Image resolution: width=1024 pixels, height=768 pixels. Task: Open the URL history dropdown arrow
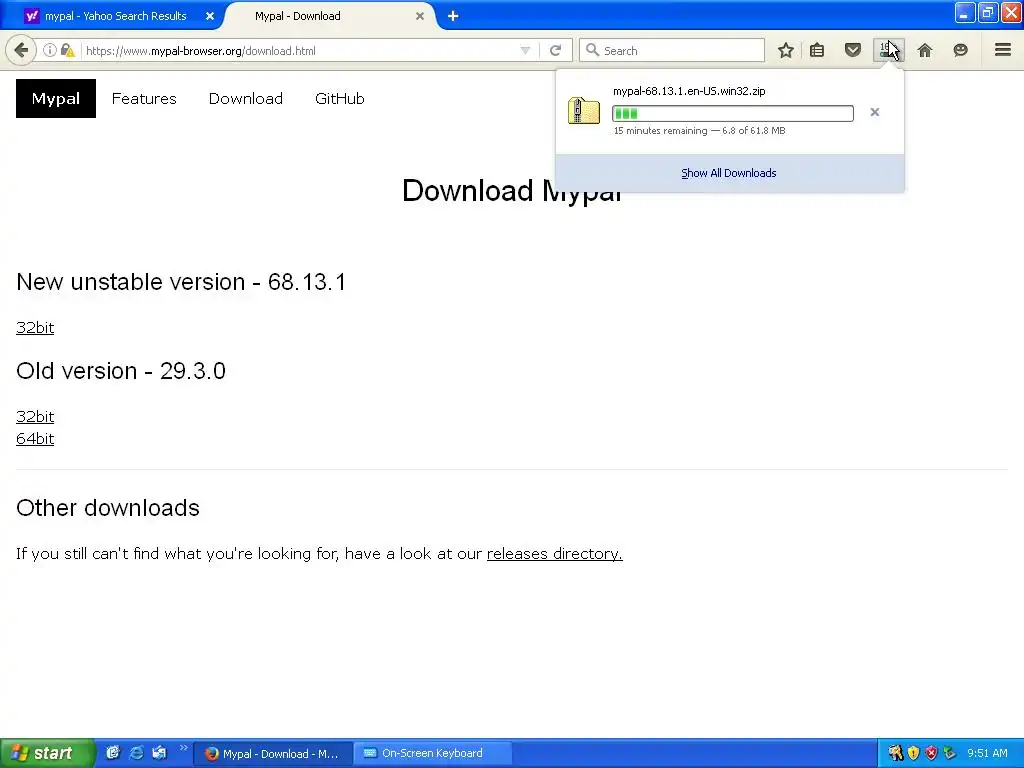point(524,50)
